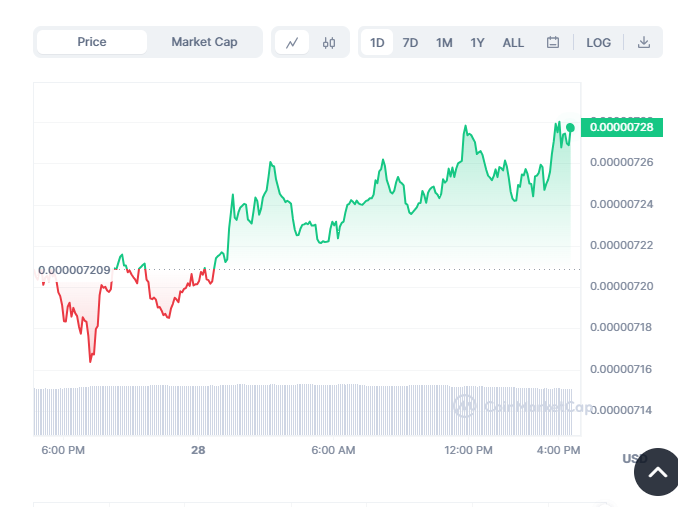Click the 6:00 PM time label

[x=63, y=450]
